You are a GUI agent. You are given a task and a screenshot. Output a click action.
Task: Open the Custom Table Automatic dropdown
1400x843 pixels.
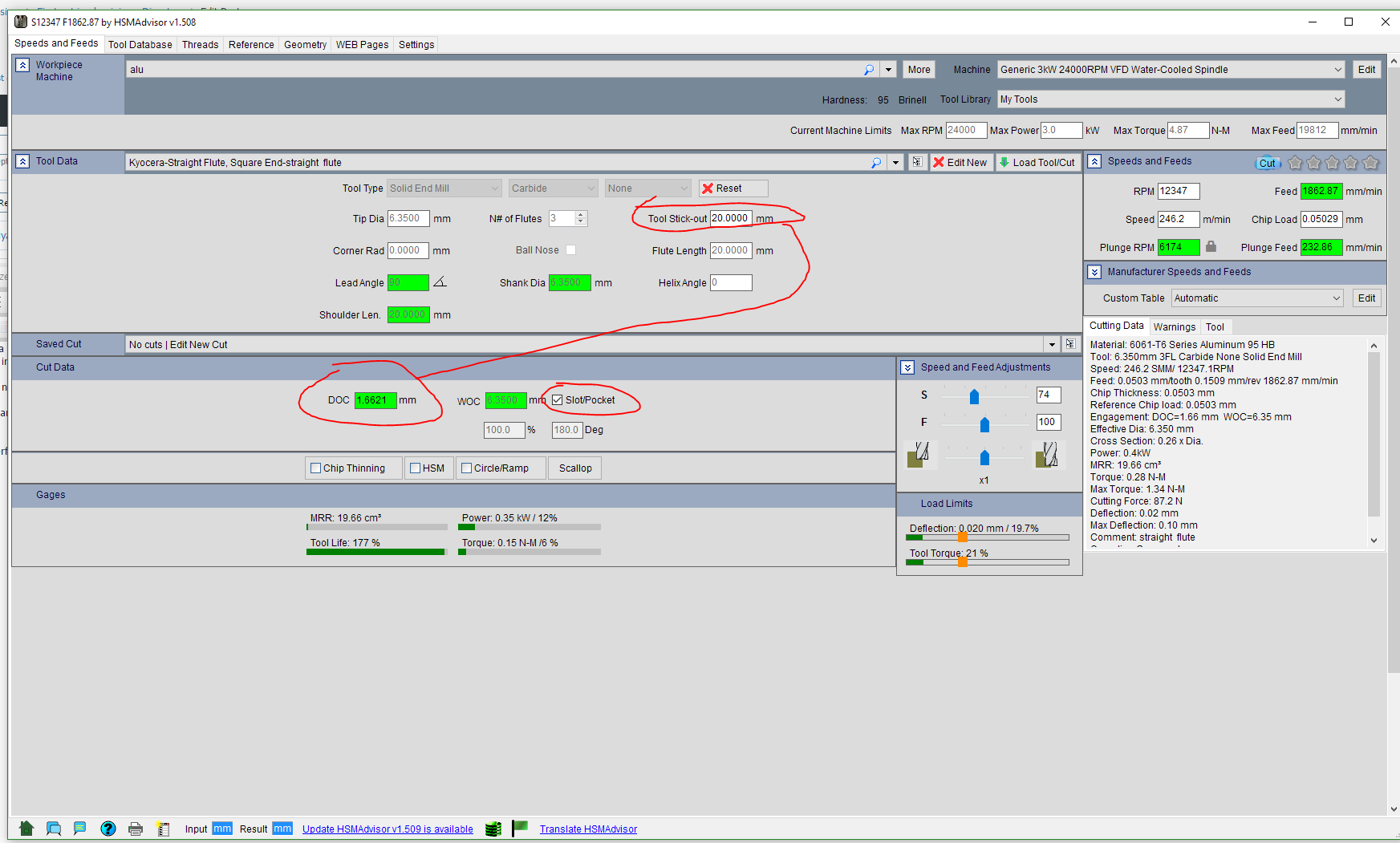pyautogui.click(x=1336, y=298)
